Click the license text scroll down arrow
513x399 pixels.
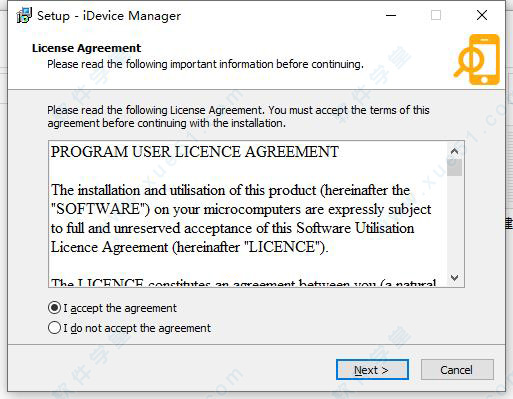pyautogui.click(x=454, y=277)
